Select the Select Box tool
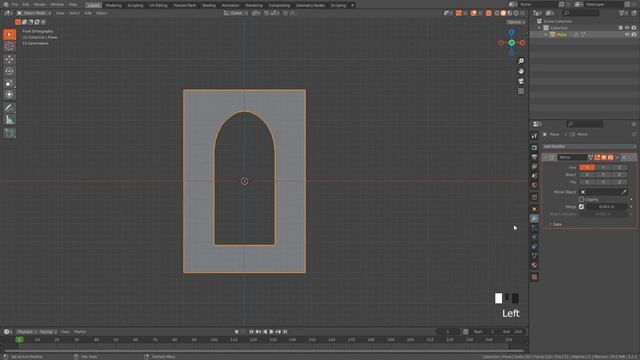Screen dimensions: 640x360 [x=9, y=34]
